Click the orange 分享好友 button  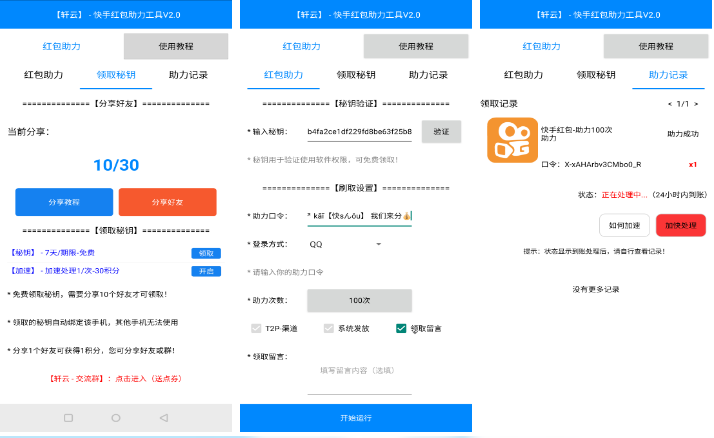coord(168,202)
